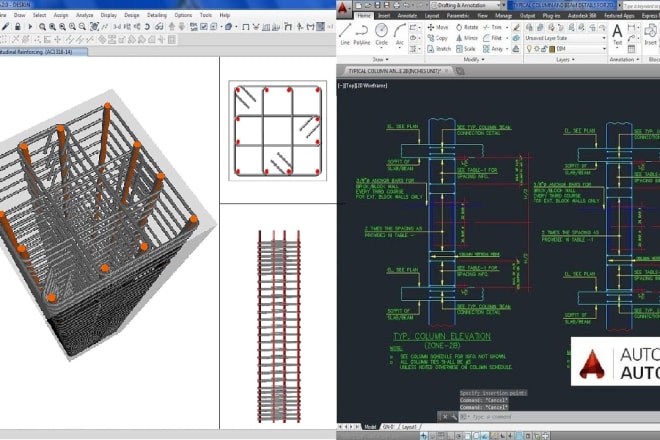Image resolution: width=660 pixels, height=440 pixels.
Task: Click the Print icon in AutoCAD quick access
Action: click(x=397, y=5)
